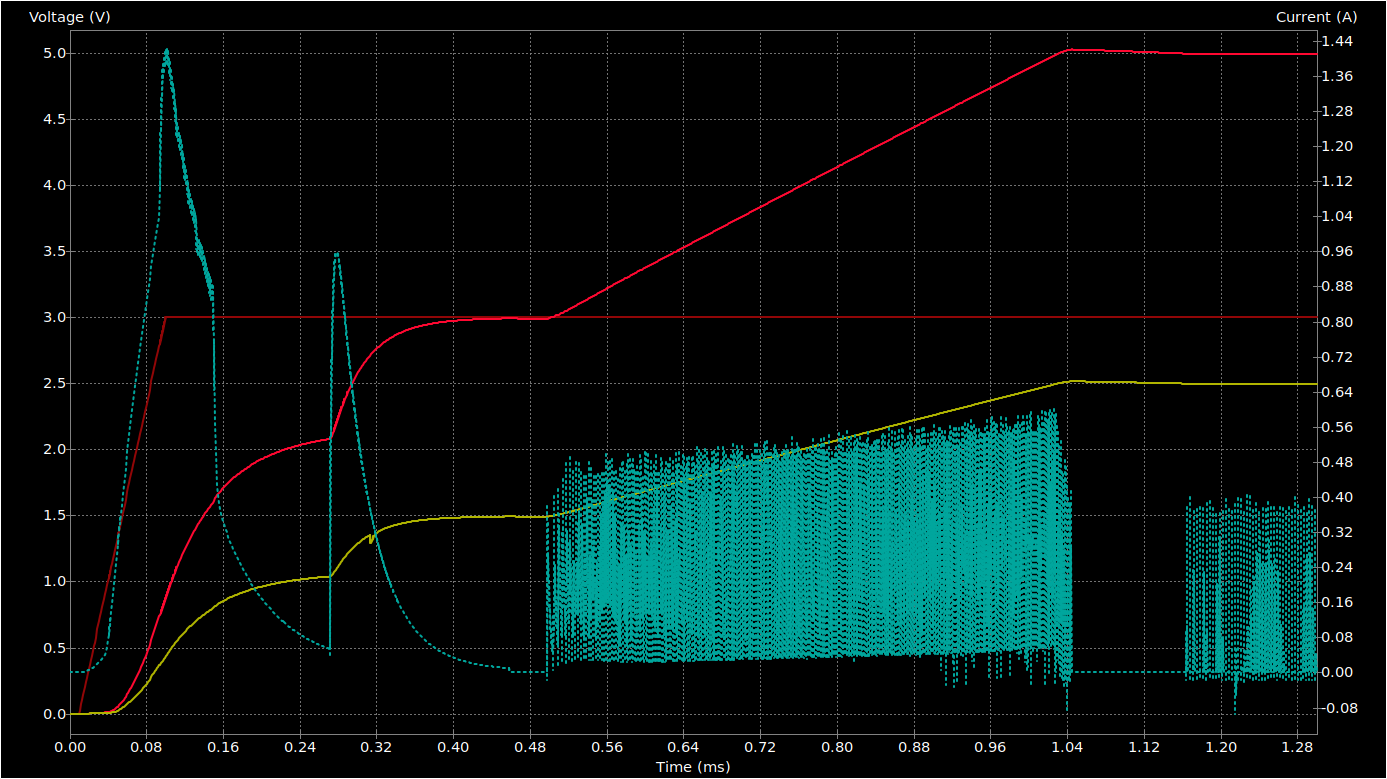Select the 1.44 current axis tick label
This screenshot has width=1387, height=779.
click(x=1337, y=41)
